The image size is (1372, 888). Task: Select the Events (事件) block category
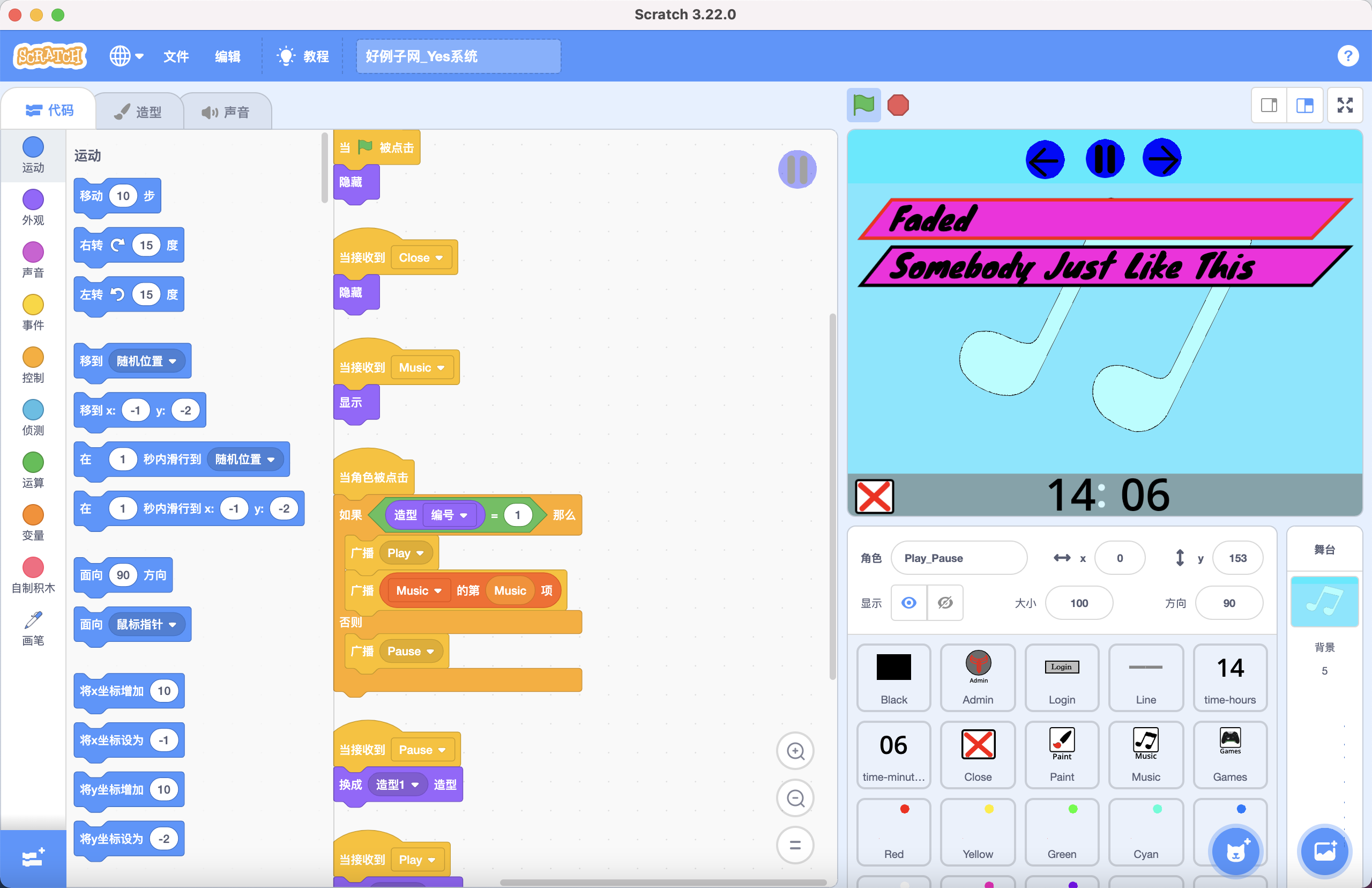coord(33,312)
